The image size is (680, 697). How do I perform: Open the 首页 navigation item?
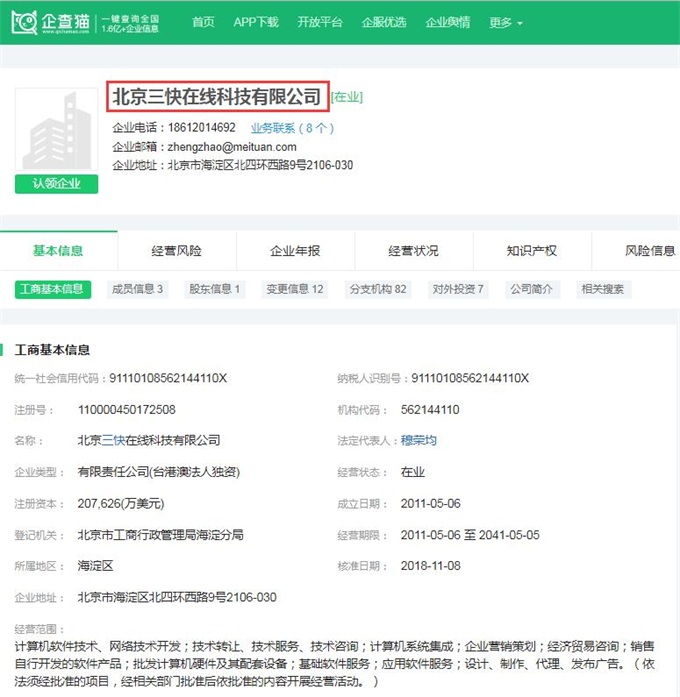point(203,22)
